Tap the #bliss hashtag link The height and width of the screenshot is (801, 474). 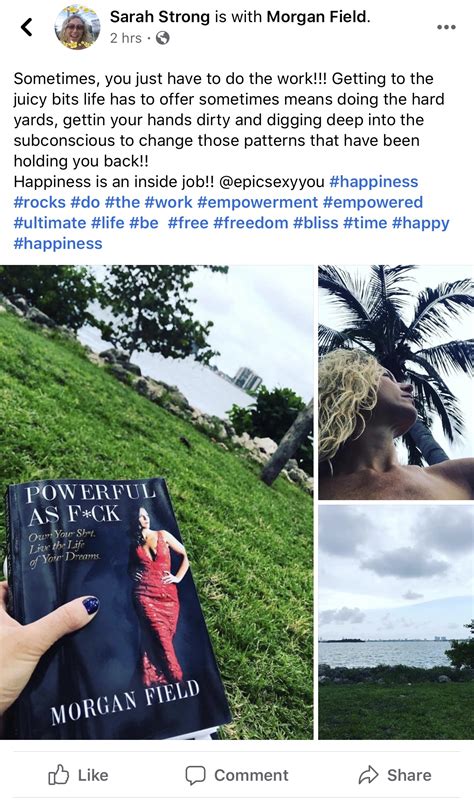[316, 223]
